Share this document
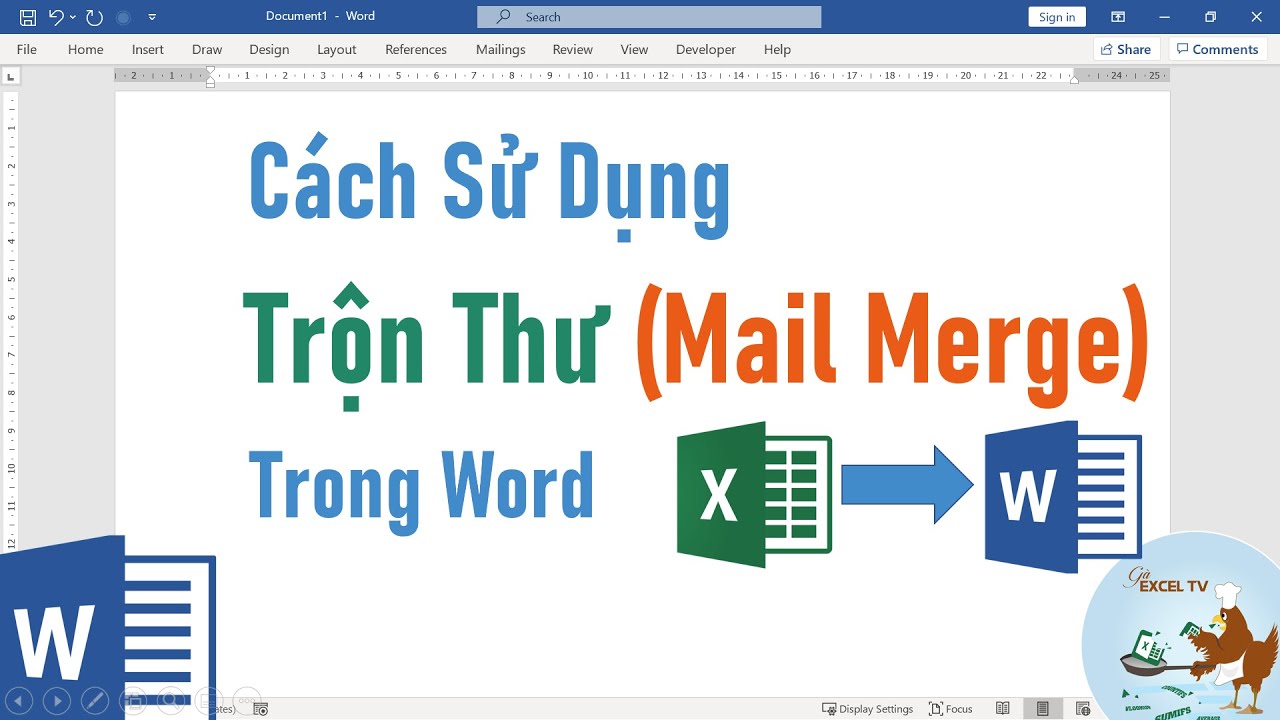 (1125, 49)
